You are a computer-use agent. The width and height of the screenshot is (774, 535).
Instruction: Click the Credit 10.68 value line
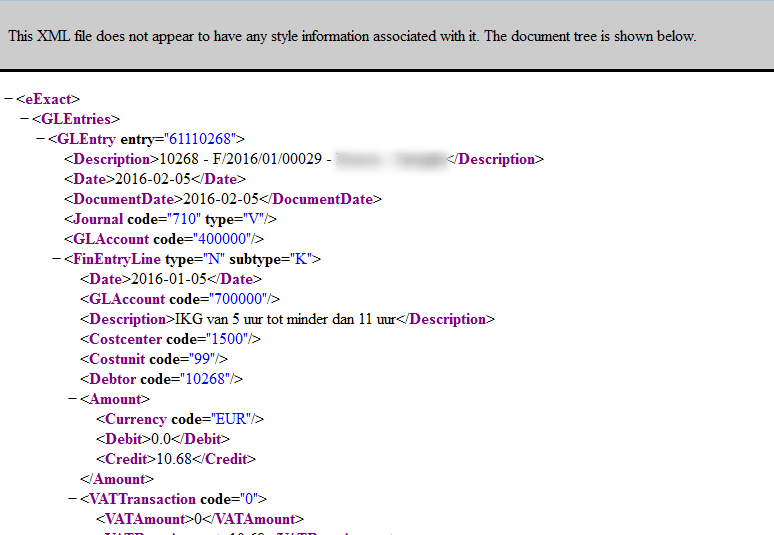(176, 459)
